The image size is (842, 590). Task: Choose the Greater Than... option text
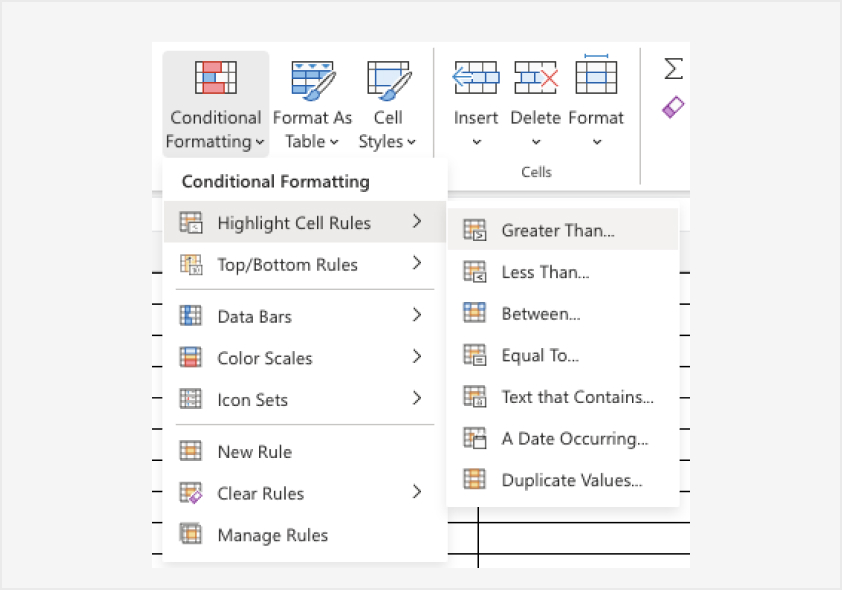(x=558, y=231)
